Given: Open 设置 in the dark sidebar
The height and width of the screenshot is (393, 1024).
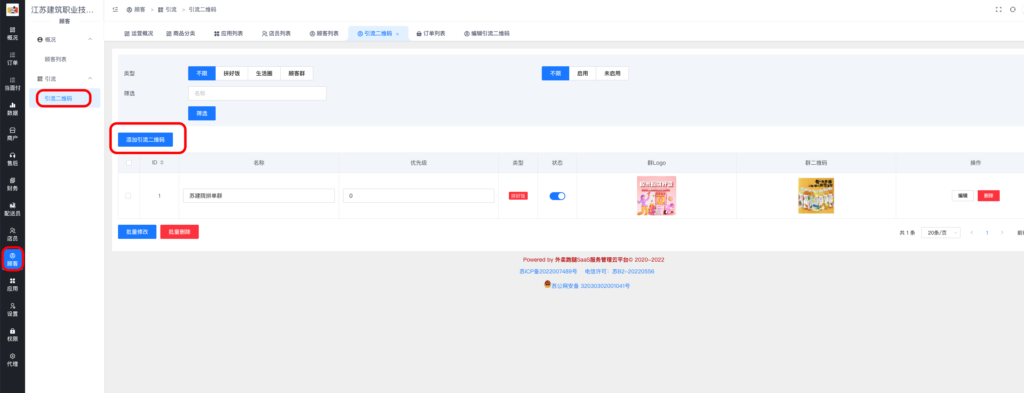Looking at the screenshot, I should 12,309.
